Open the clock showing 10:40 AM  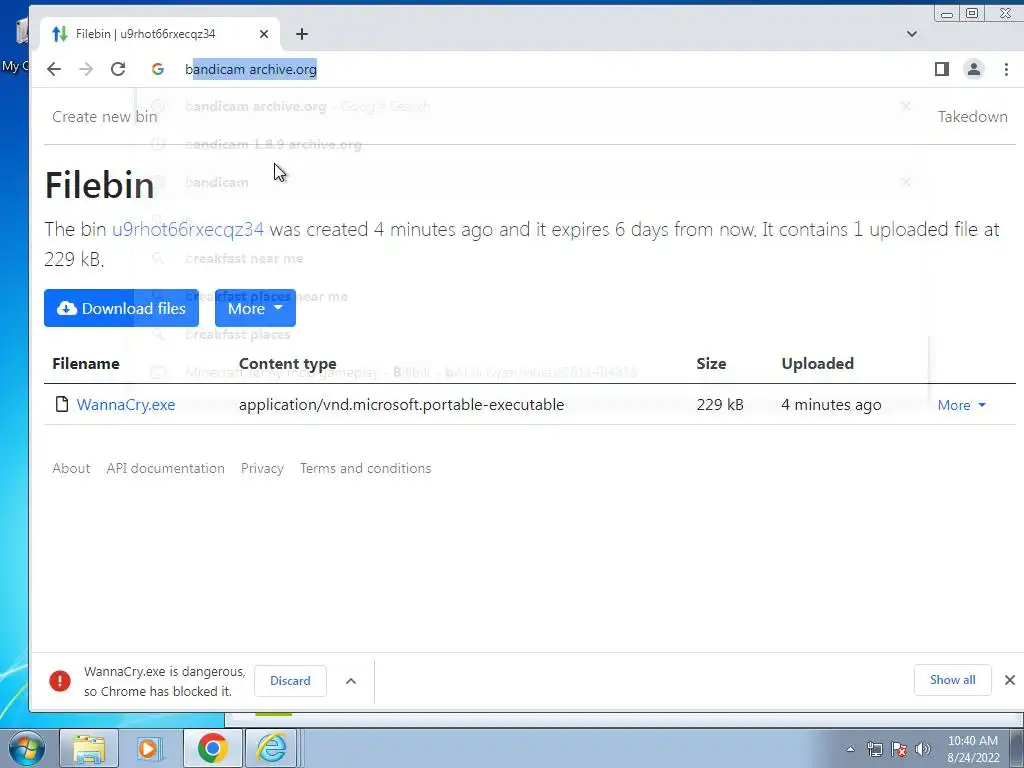973,749
